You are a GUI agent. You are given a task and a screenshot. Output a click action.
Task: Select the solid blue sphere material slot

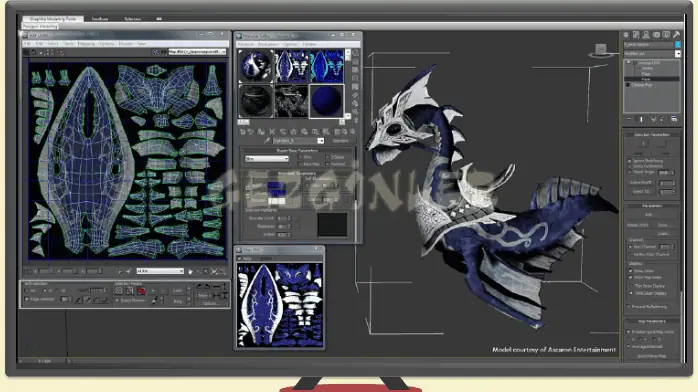pyautogui.click(x=326, y=101)
